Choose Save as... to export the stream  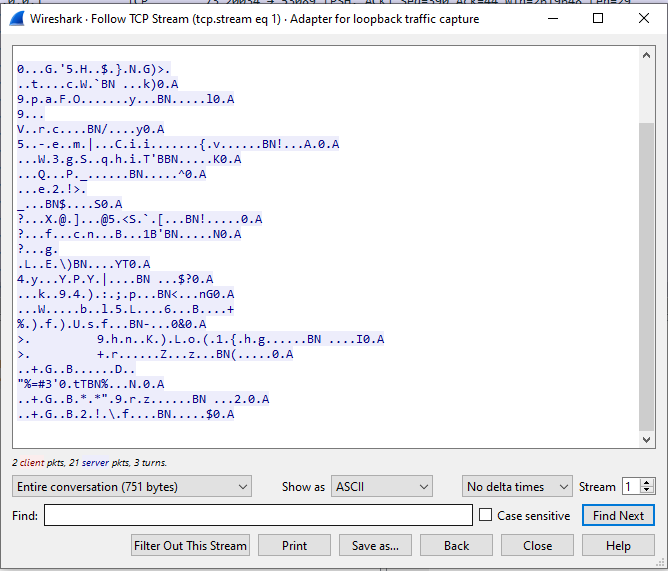tap(375, 546)
